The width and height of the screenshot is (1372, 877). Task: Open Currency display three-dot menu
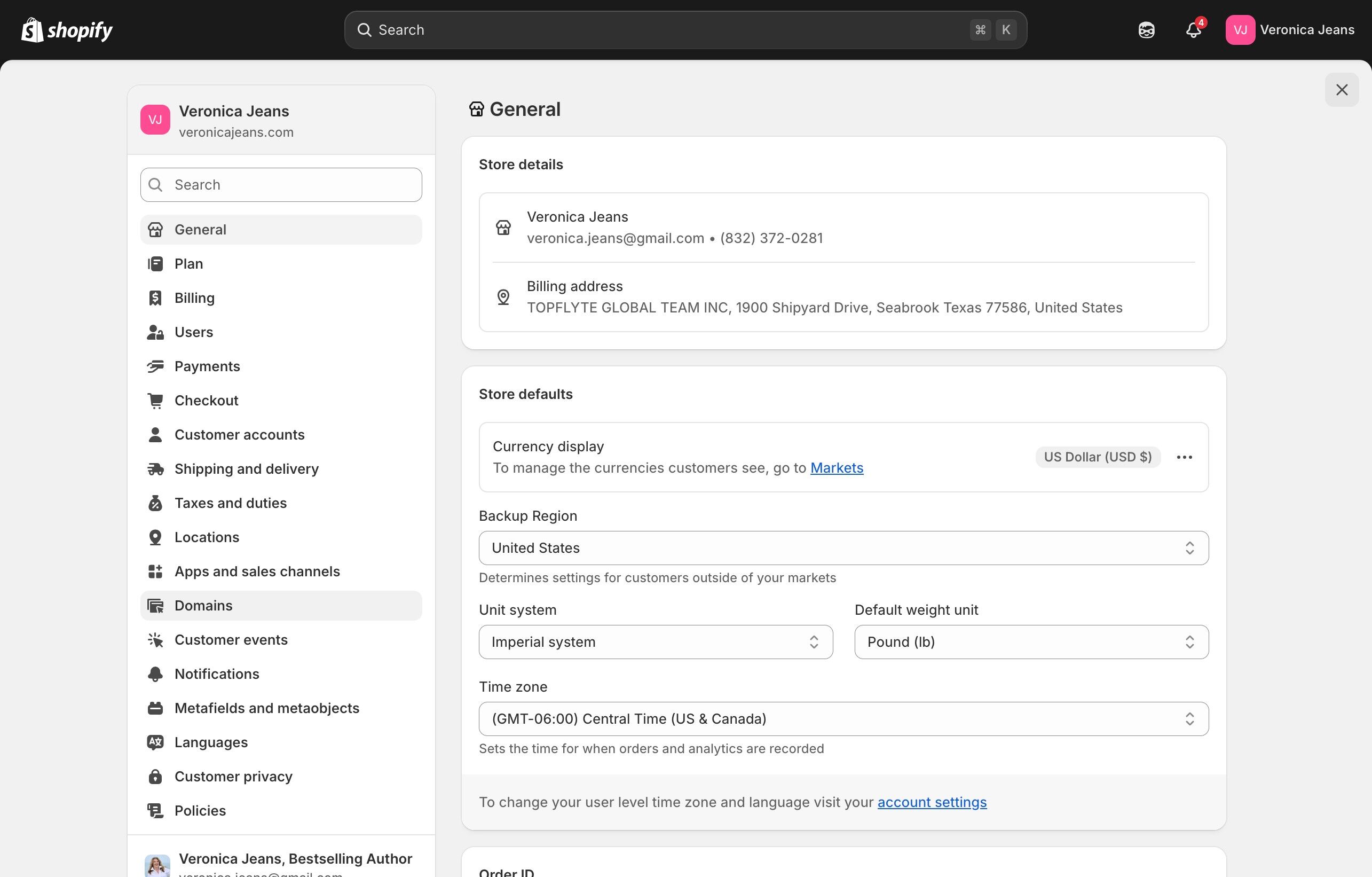click(x=1184, y=457)
